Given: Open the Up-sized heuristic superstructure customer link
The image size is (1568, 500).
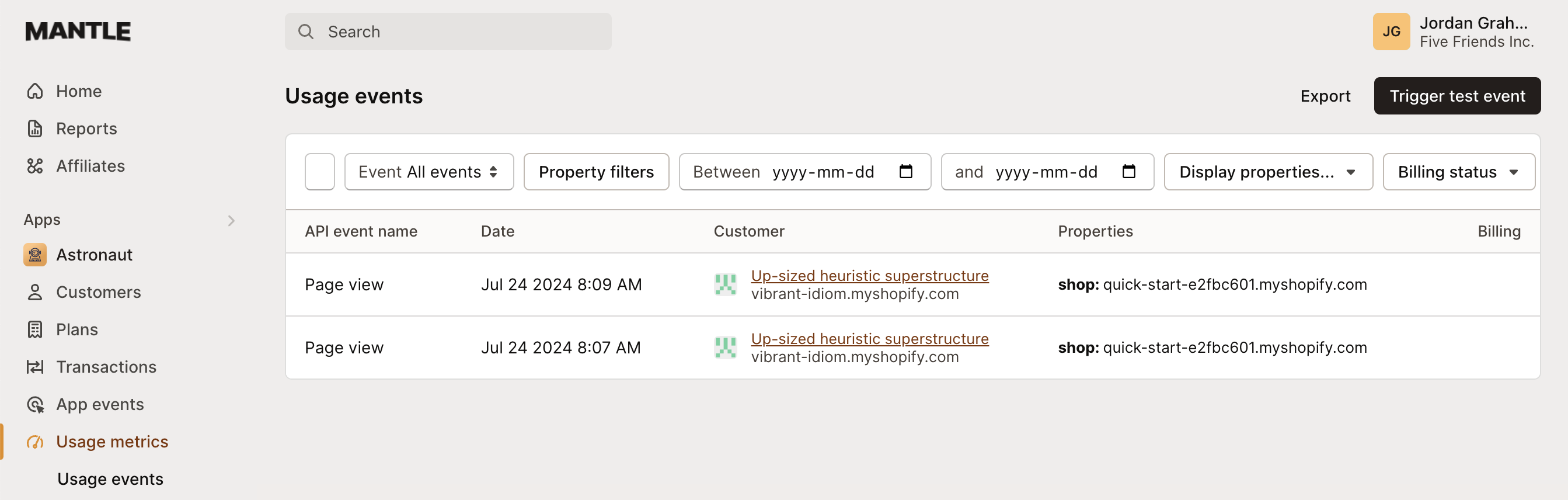Looking at the screenshot, I should pyautogui.click(x=870, y=275).
